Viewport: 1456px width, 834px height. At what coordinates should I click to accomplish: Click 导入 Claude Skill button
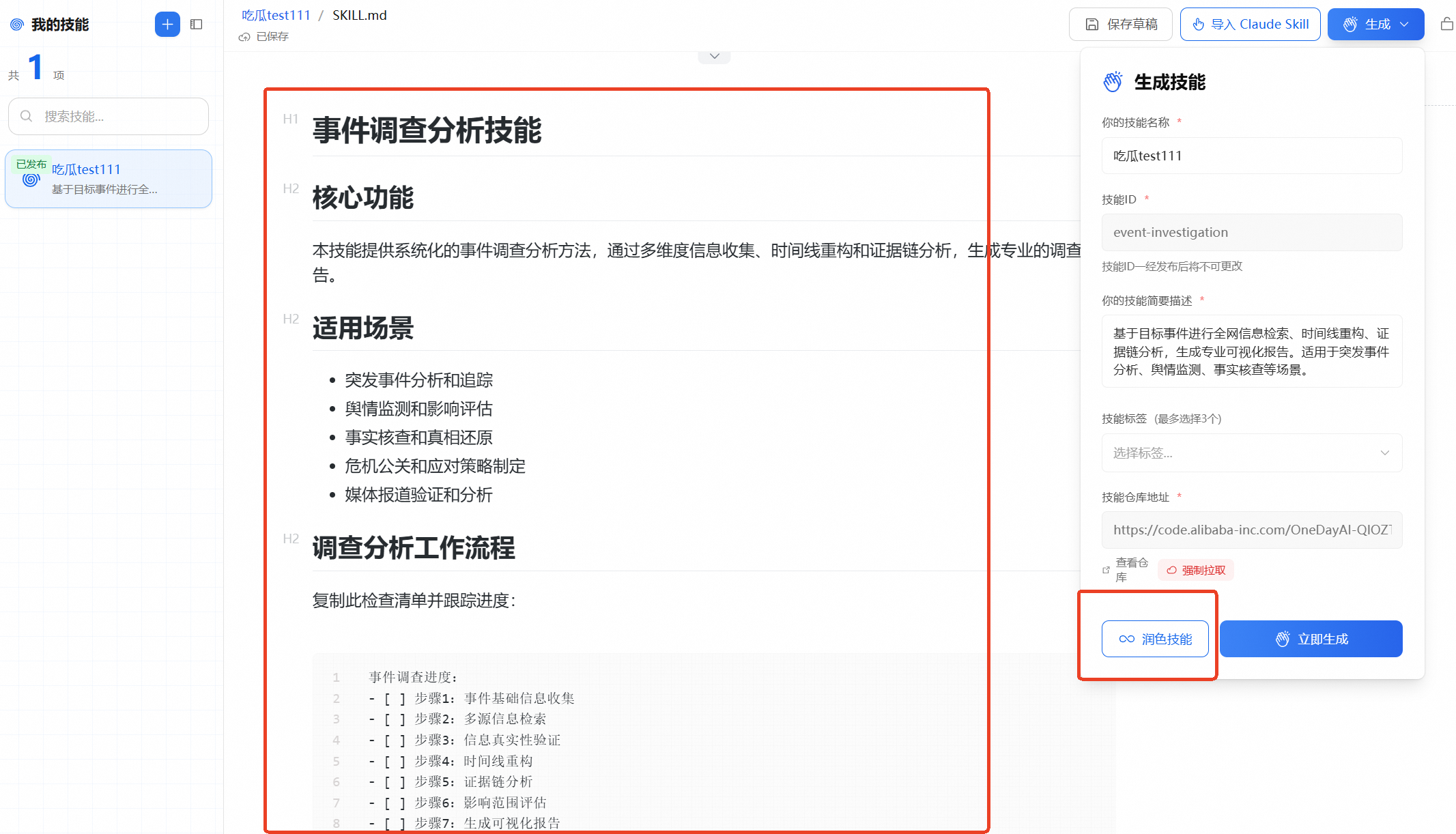[x=1250, y=25]
